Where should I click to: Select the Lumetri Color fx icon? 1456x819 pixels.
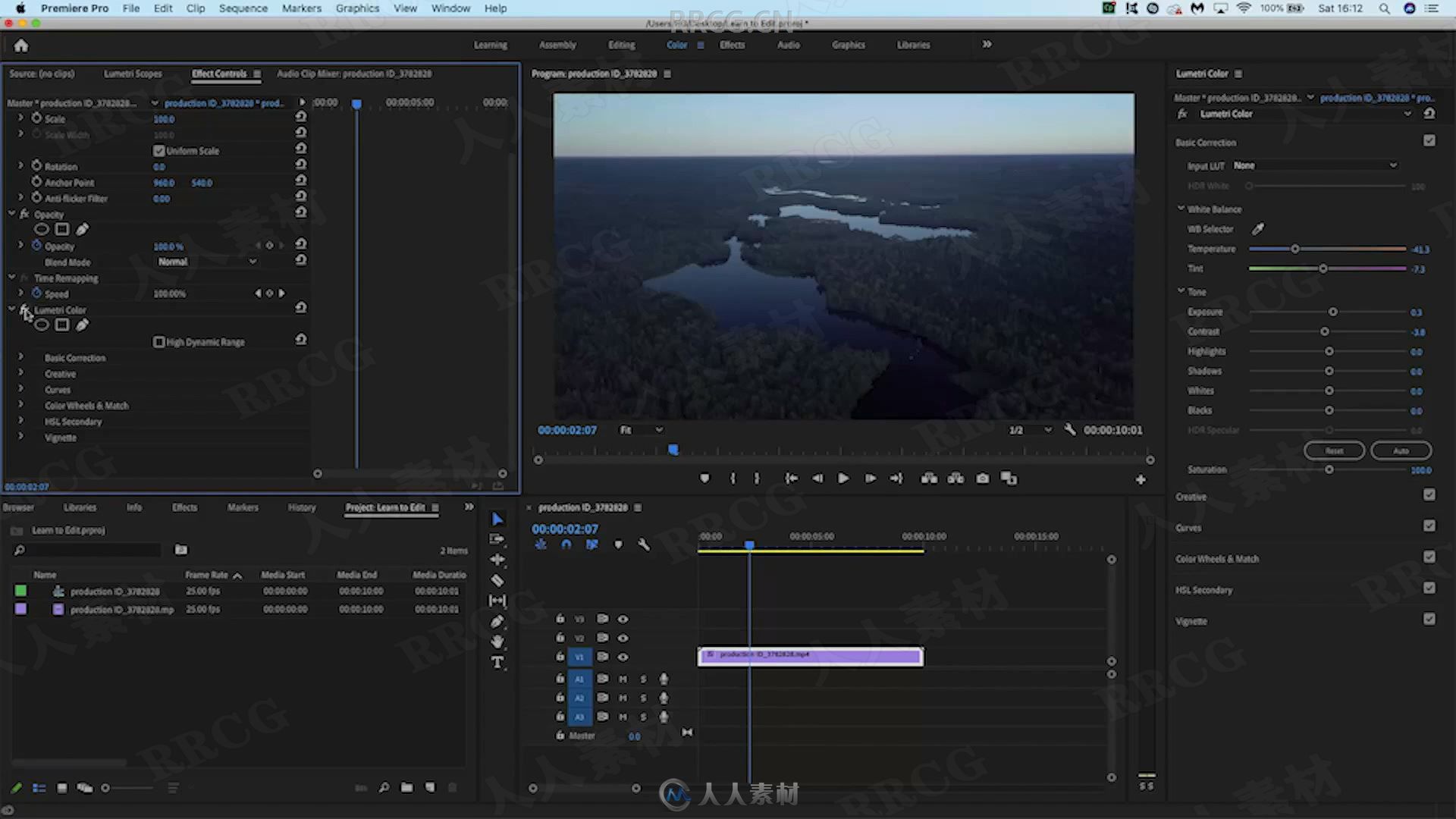click(25, 309)
